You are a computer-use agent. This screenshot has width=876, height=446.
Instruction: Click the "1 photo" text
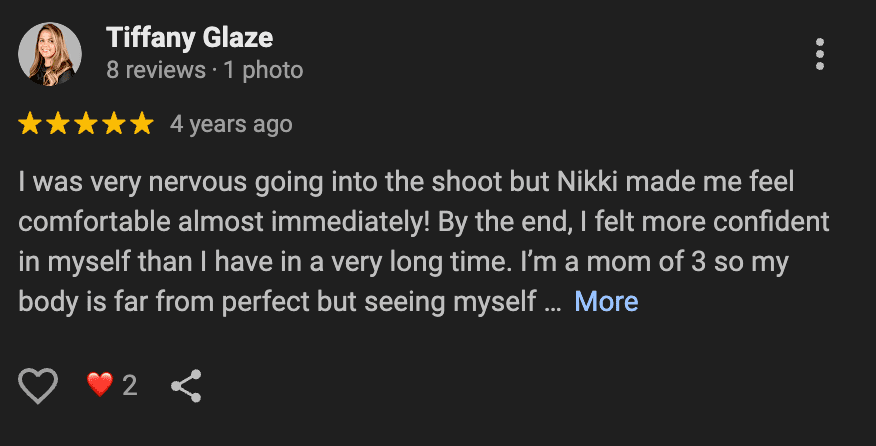coord(264,71)
